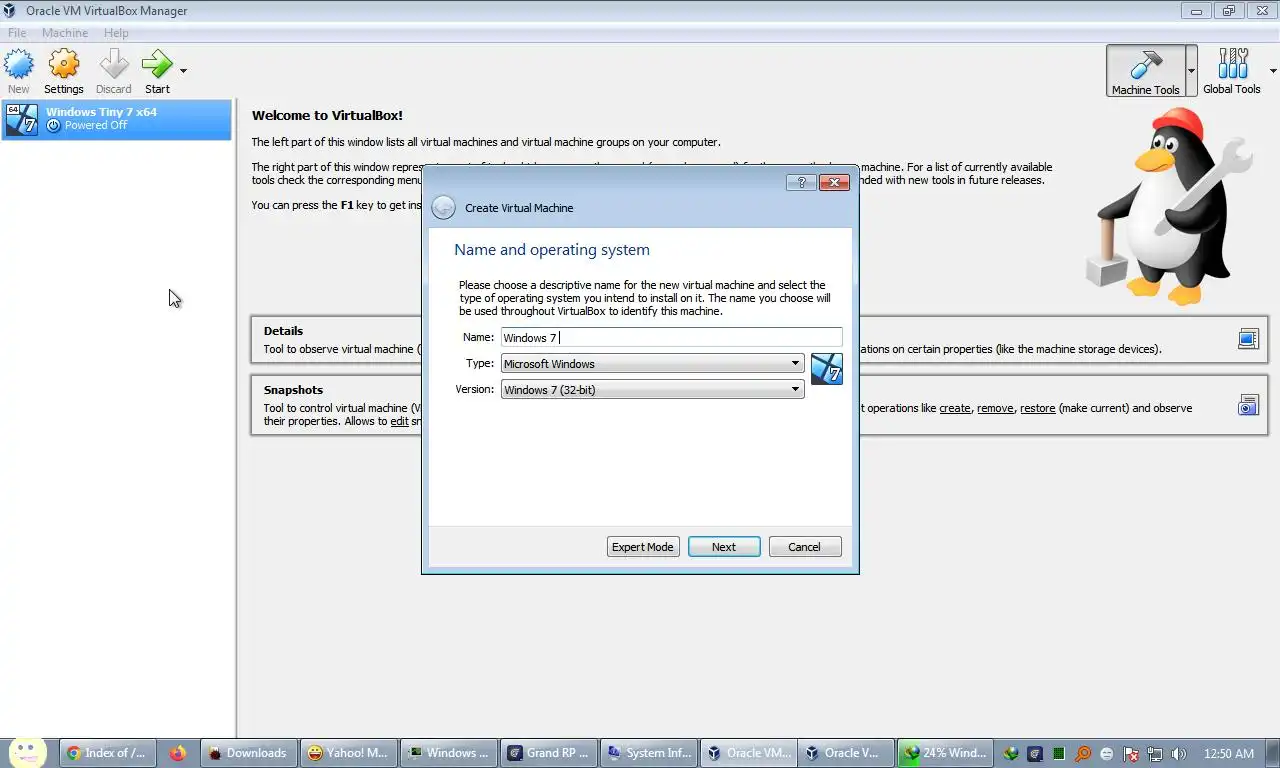
Task: Cancel the virtual machine creation
Action: 805,547
